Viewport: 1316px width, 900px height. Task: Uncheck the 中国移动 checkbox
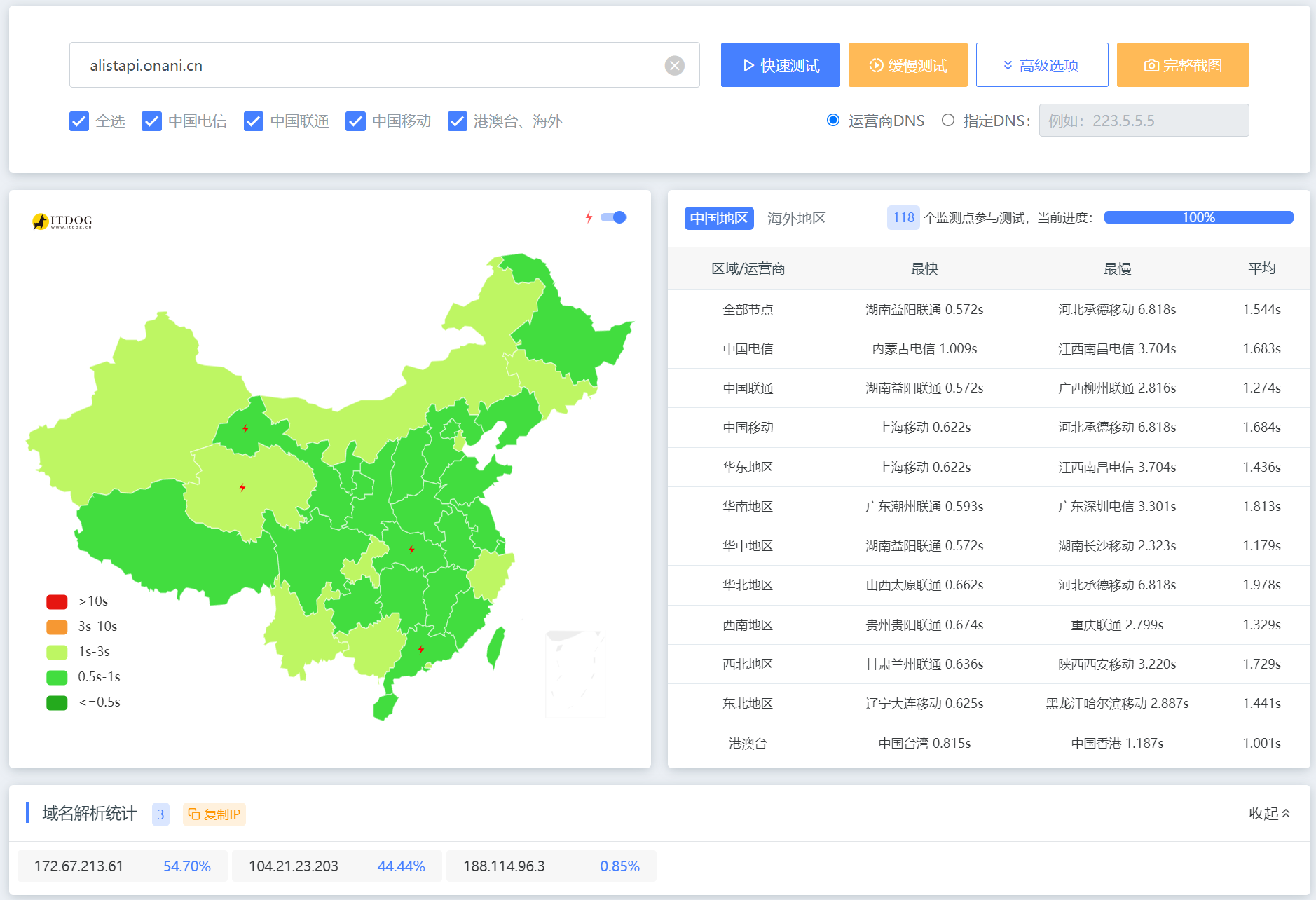tap(355, 121)
